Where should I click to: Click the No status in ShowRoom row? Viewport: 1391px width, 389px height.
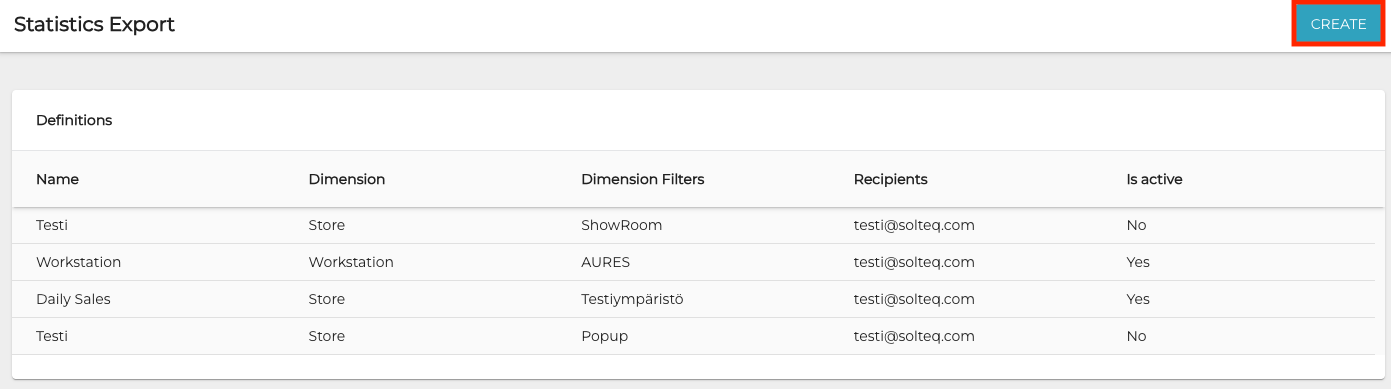[1136, 225]
